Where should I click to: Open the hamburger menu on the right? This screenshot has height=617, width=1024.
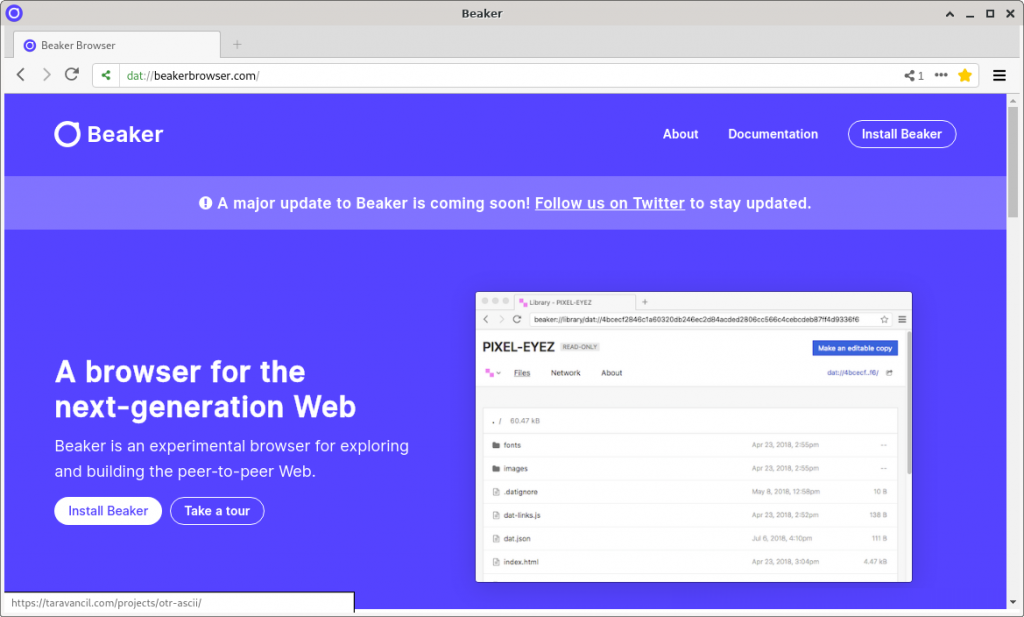[x=999, y=75]
